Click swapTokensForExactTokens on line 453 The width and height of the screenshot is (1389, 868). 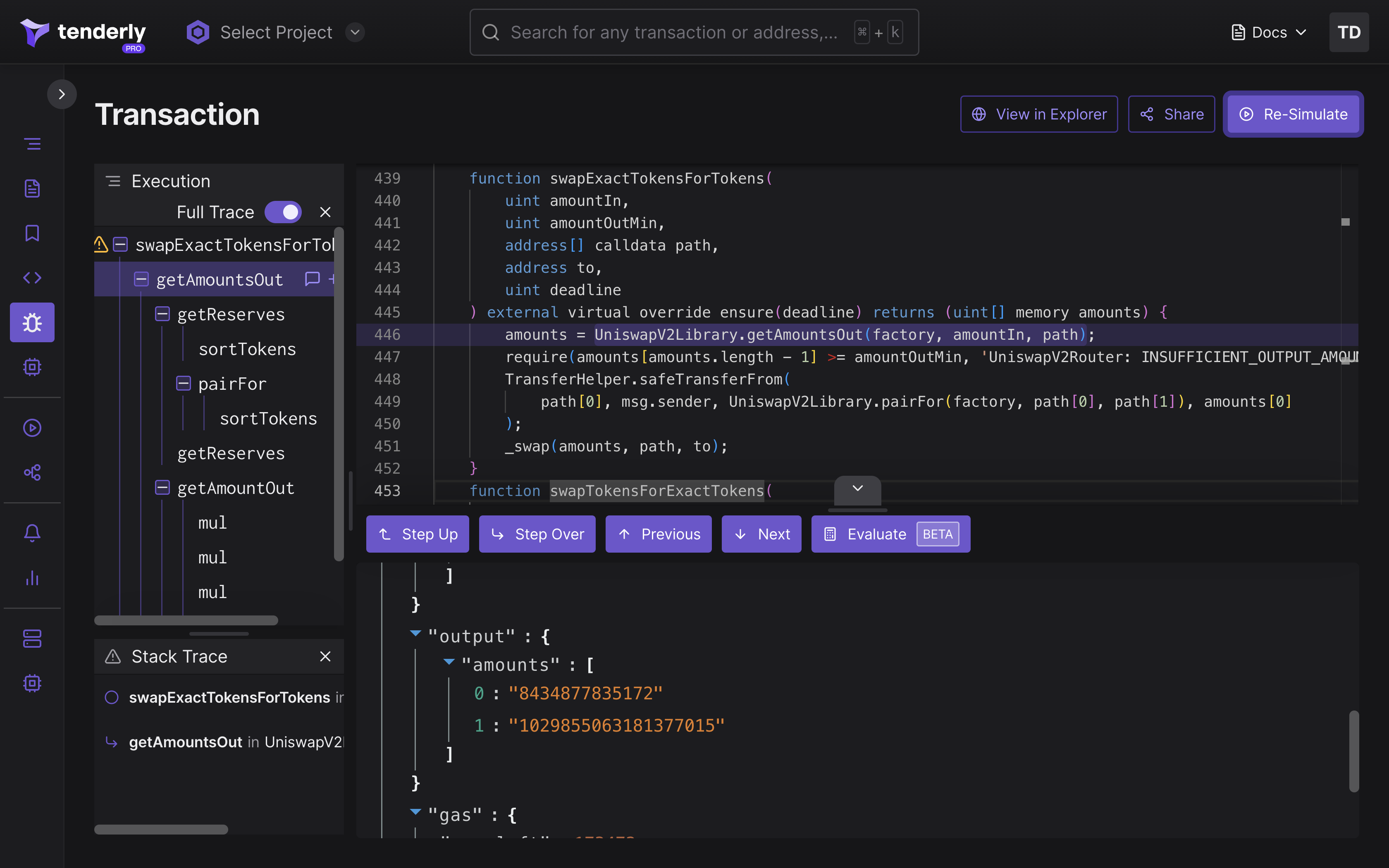click(657, 491)
